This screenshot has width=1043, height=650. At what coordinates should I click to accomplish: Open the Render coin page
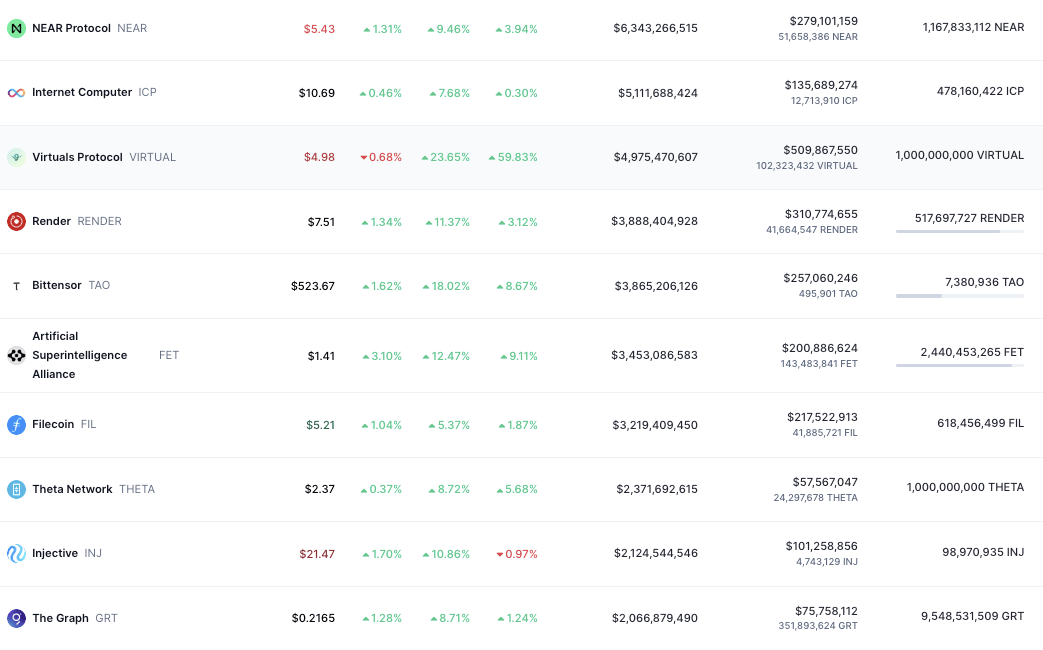click(x=51, y=221)
